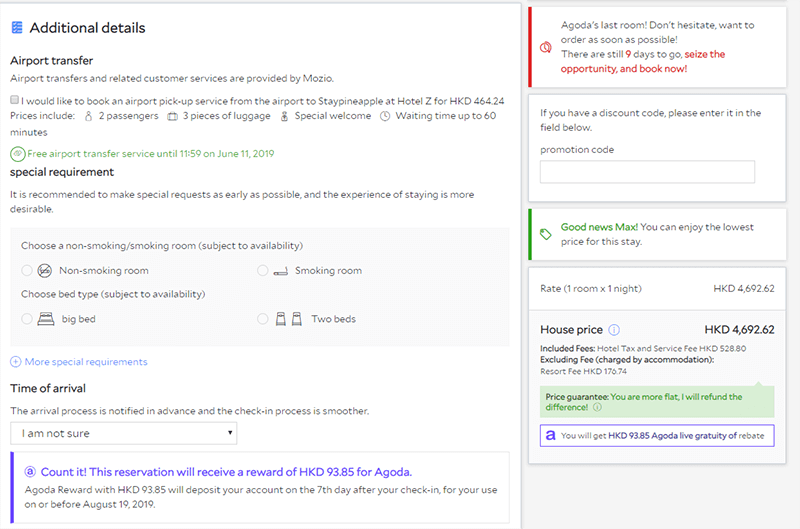This screenshot has height=529, width=800.
Task: Click the red urgency clock icon
Action: [545, 47]
